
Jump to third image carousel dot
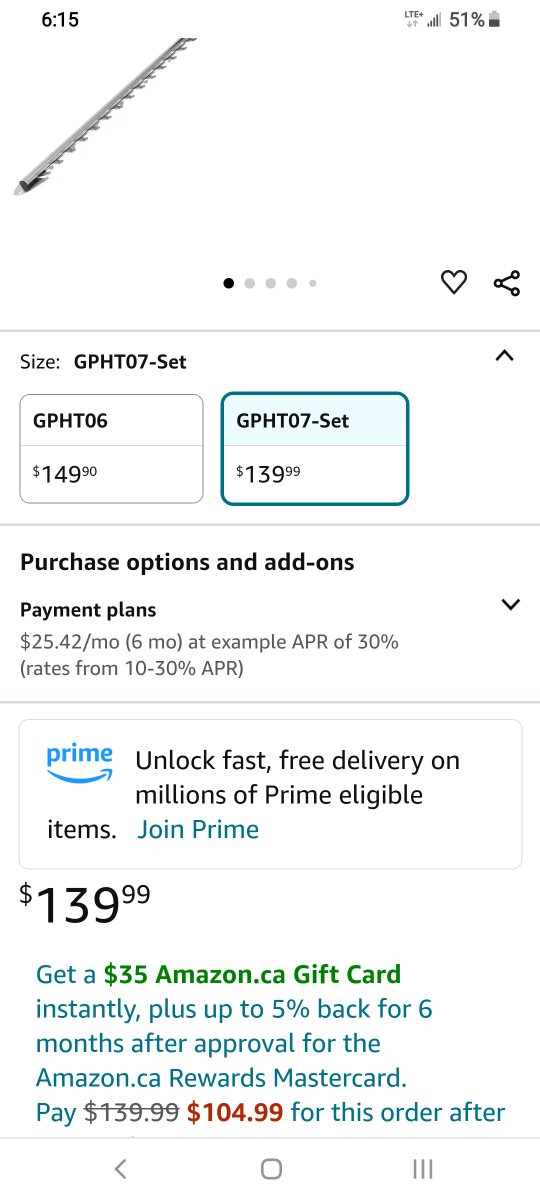(271, 283)
